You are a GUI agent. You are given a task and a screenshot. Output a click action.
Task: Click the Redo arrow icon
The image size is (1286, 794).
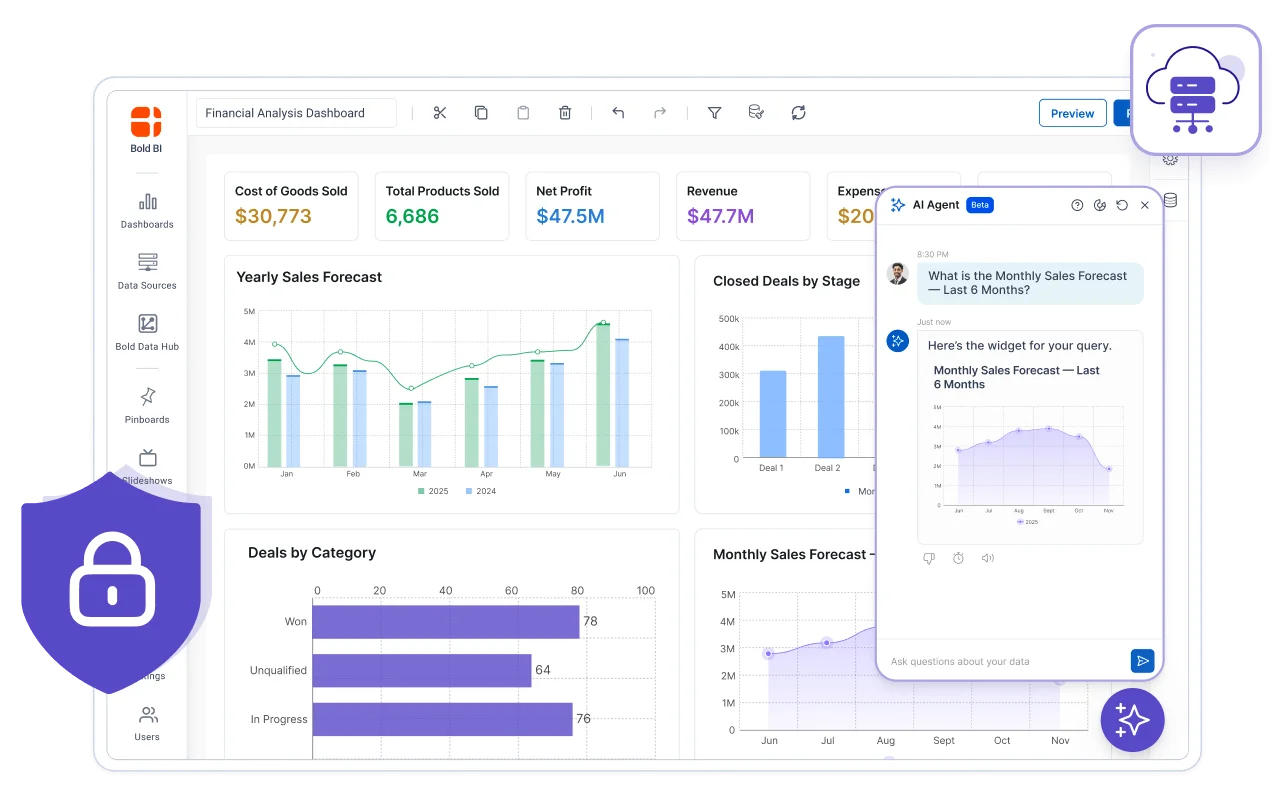pyautogui.click(x=660, y=113)
